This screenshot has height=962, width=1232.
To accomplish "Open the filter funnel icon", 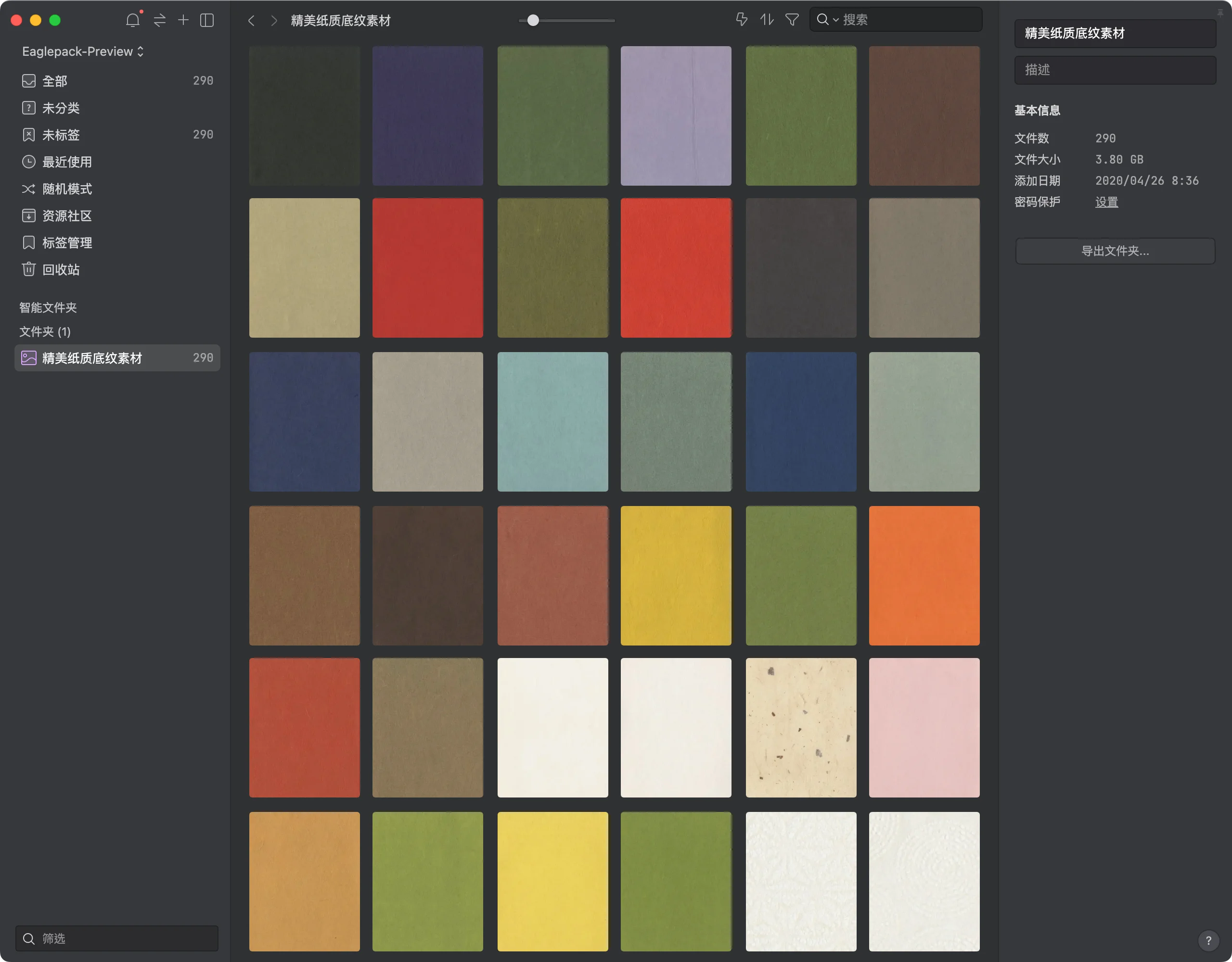I will pyautogui.click(x=792, y=20).
